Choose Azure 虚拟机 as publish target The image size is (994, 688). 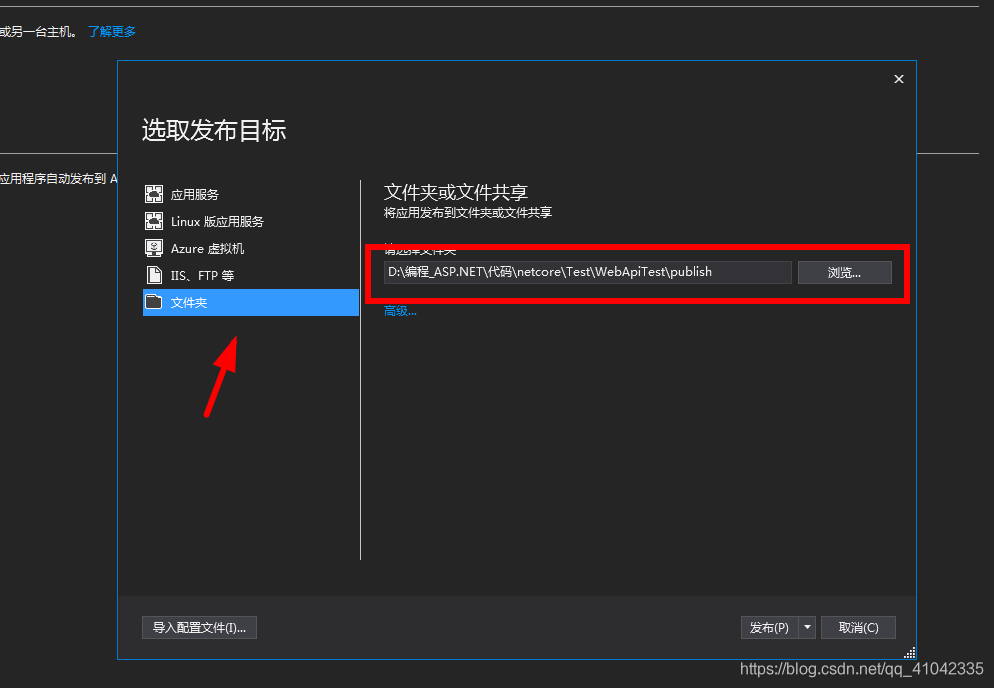tap(205, 248)
